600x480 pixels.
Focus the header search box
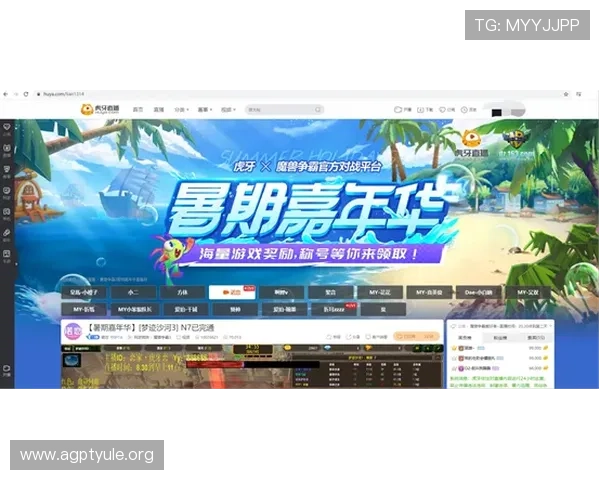point(284,110)
